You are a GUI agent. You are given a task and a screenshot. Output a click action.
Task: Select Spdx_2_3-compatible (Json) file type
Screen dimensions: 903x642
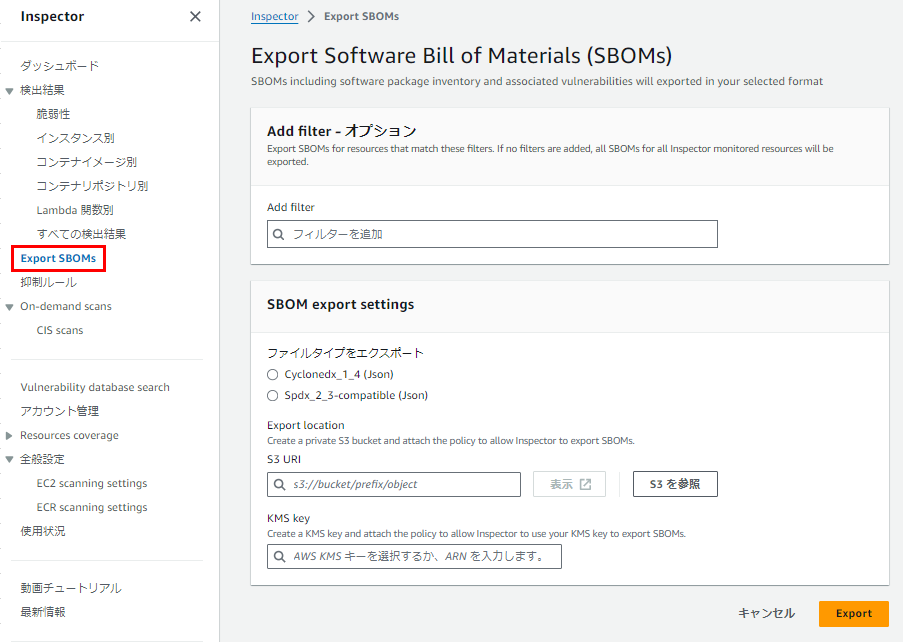pos(272,396)
